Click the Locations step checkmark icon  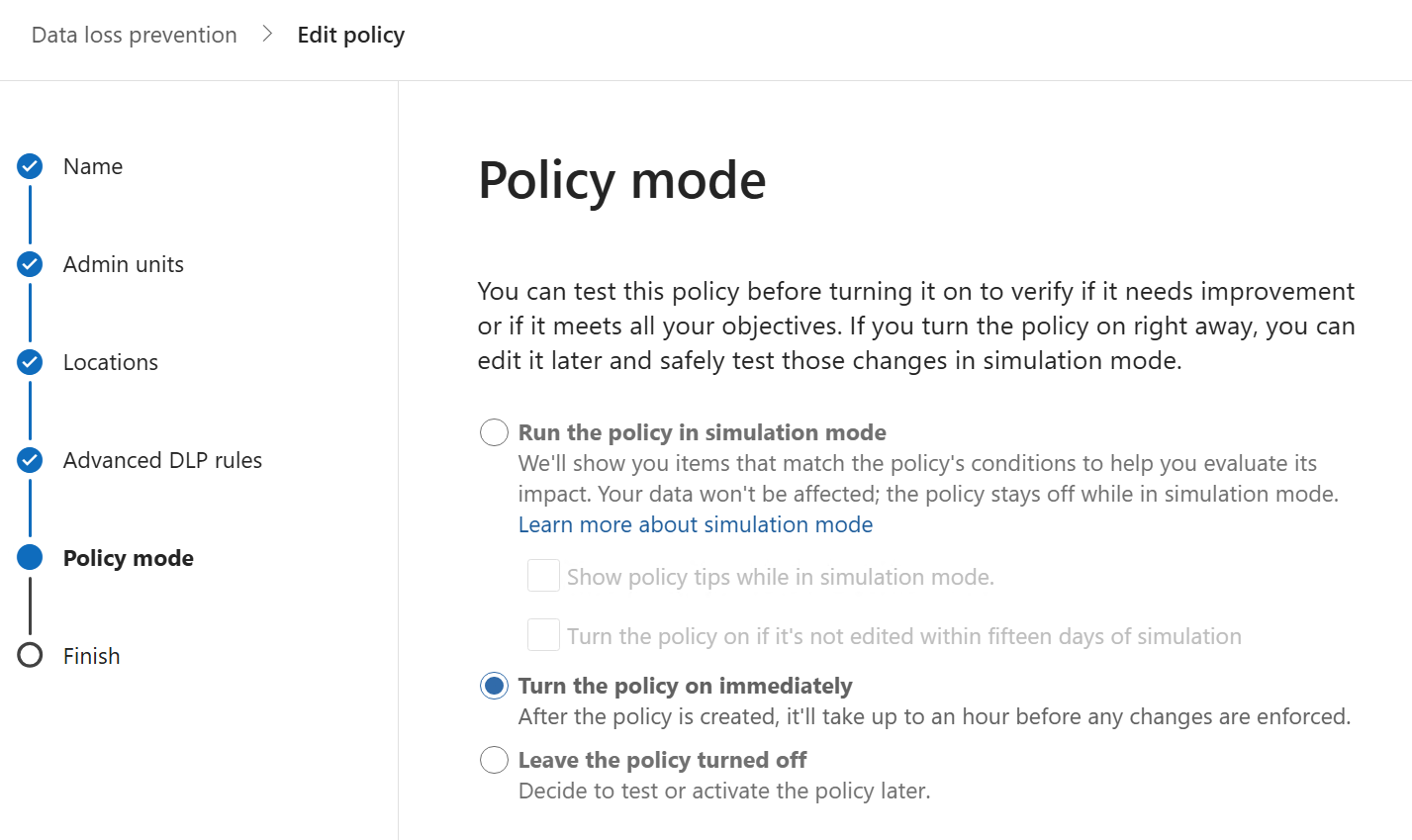[x=30, y=362]
